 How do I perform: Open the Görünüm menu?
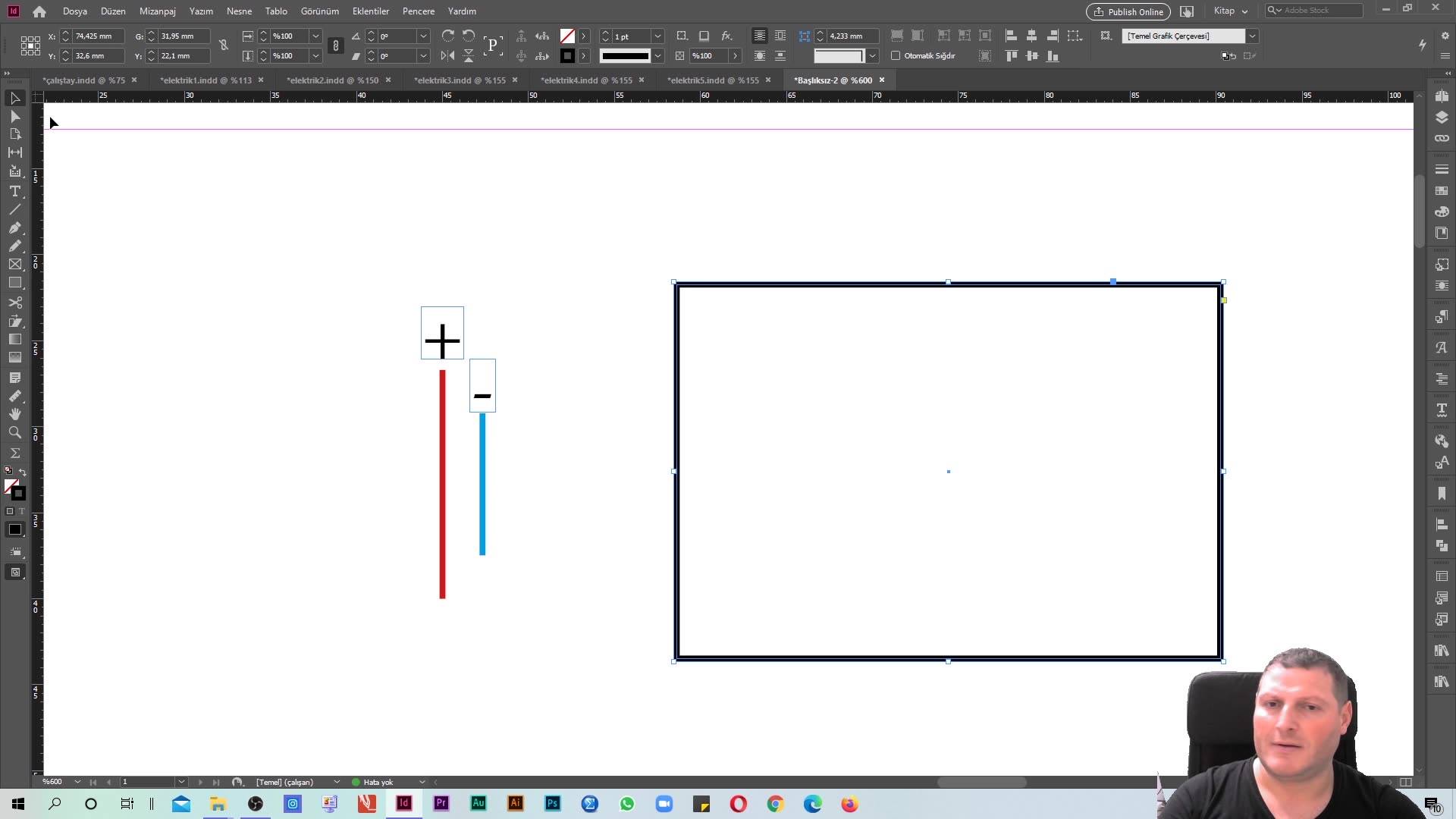319,11
